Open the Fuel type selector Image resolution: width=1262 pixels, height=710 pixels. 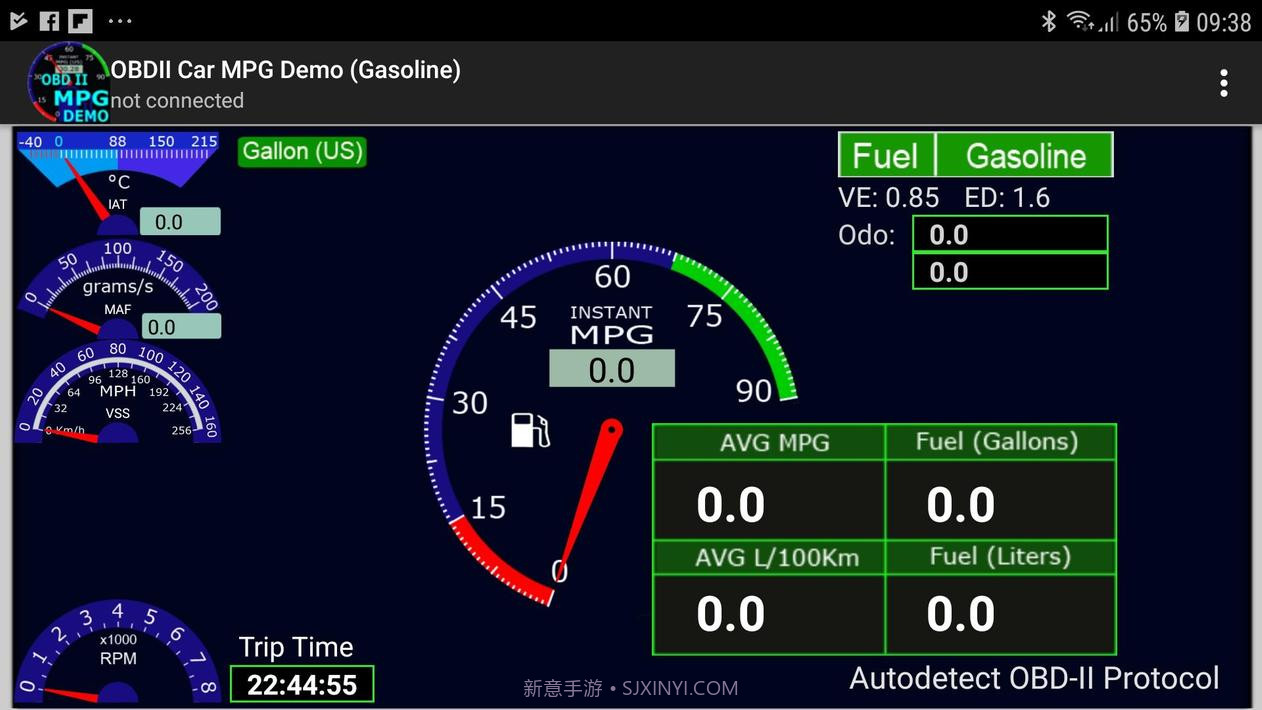point(884,155)
